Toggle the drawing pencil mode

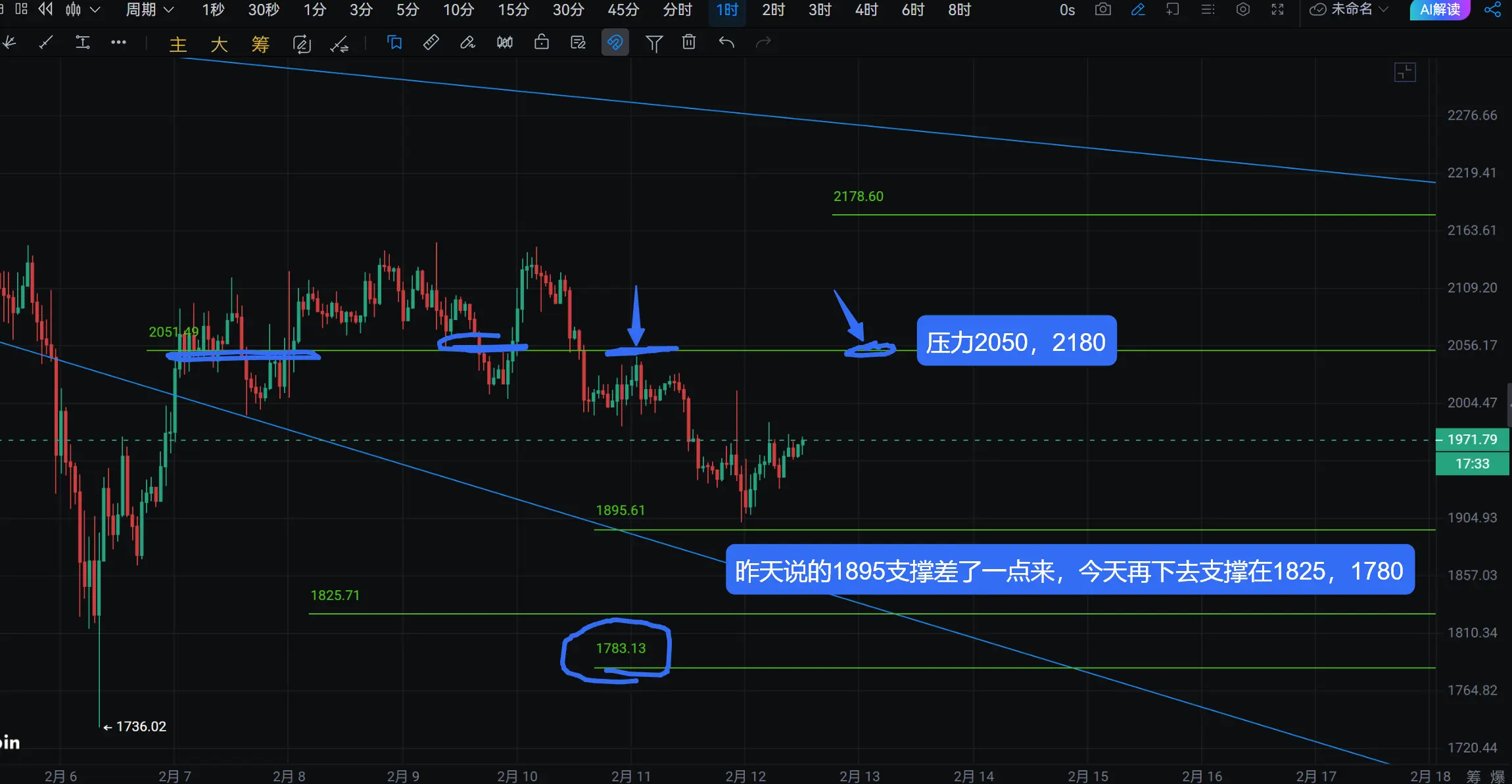tap(1138, 9)
